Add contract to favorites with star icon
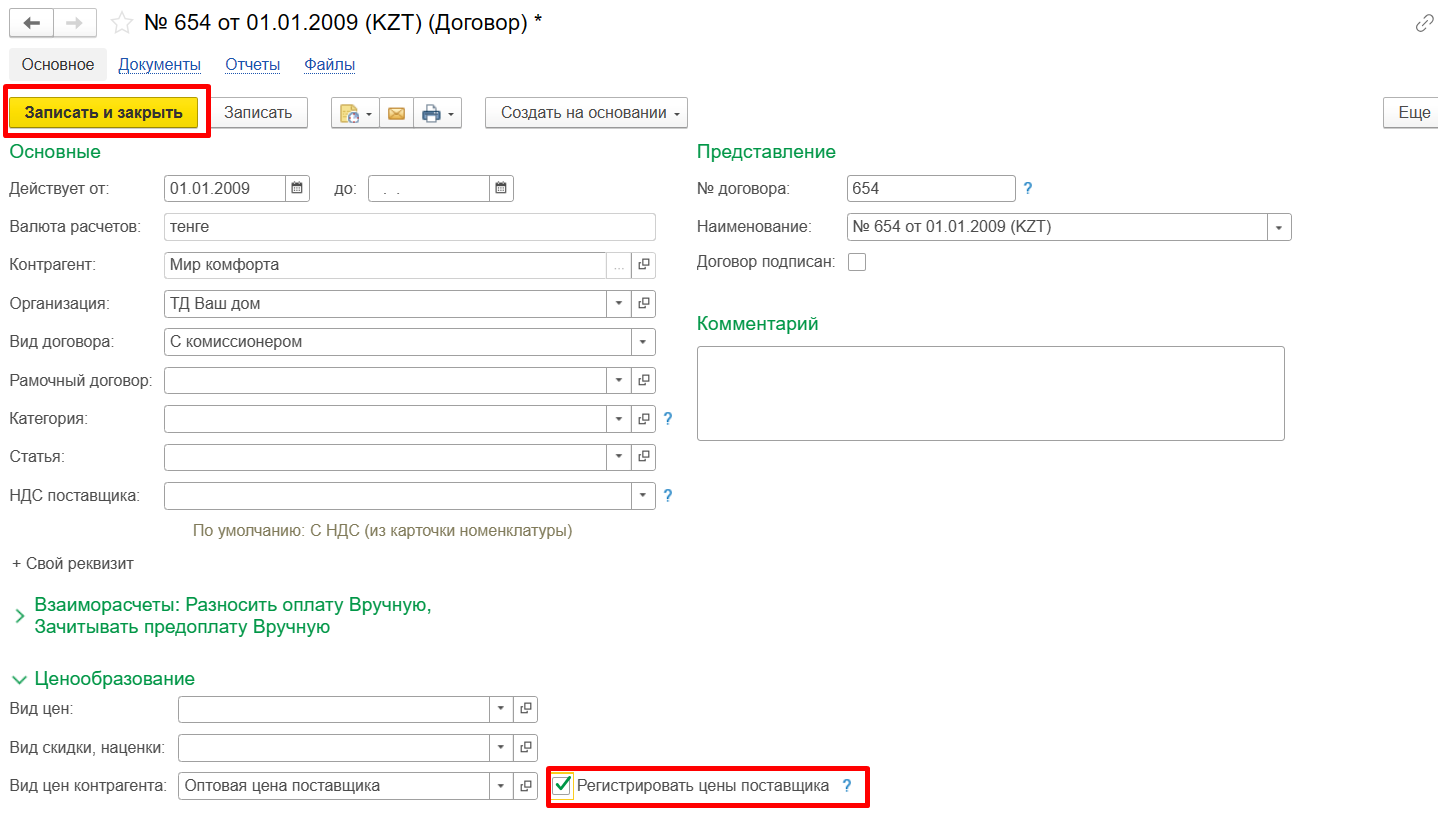The image size is (1438, 822). click(121, 23)
